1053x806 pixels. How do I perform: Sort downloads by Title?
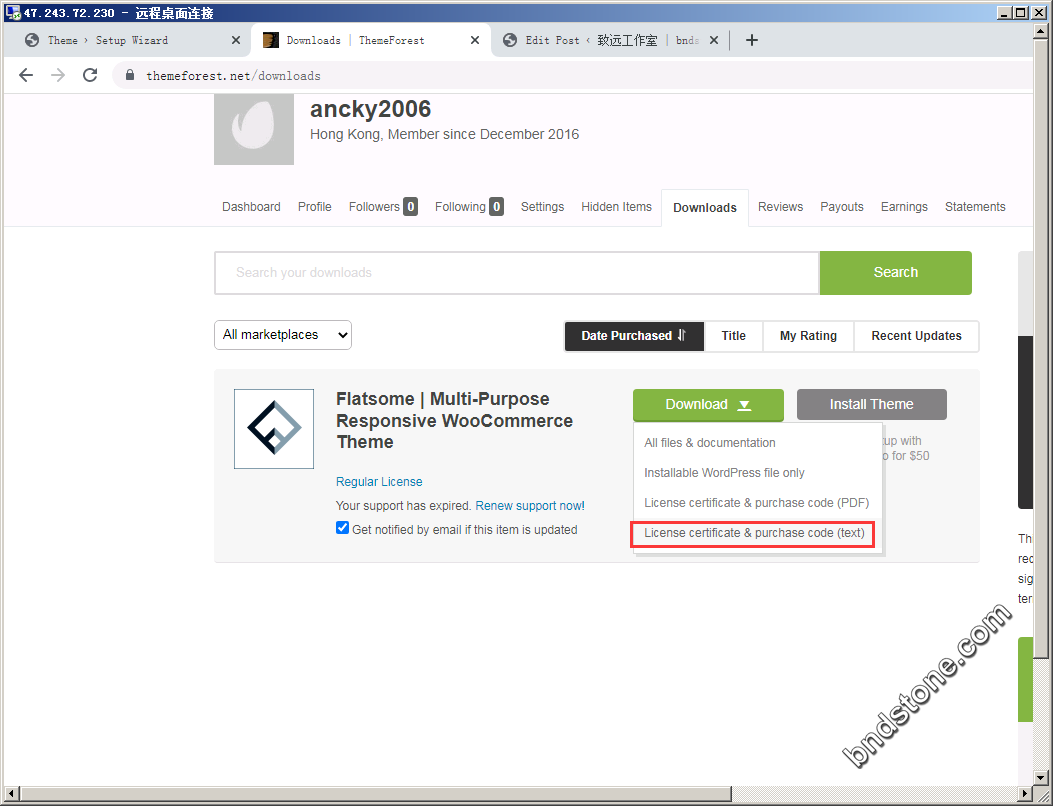[x=733, y=336]
